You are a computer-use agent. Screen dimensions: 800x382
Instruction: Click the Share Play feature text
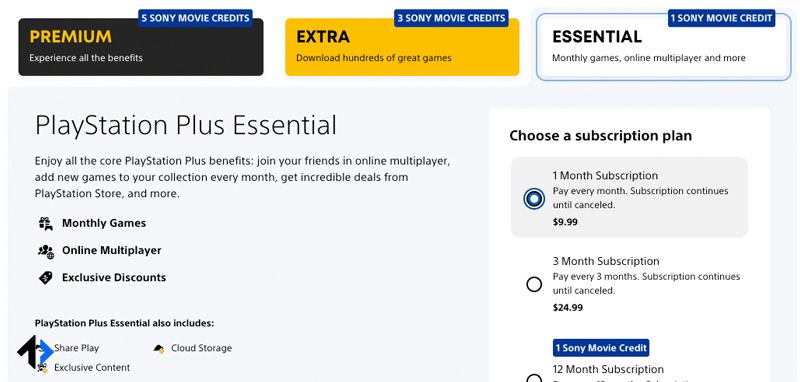pyautogui.click(x=77, y=348)
